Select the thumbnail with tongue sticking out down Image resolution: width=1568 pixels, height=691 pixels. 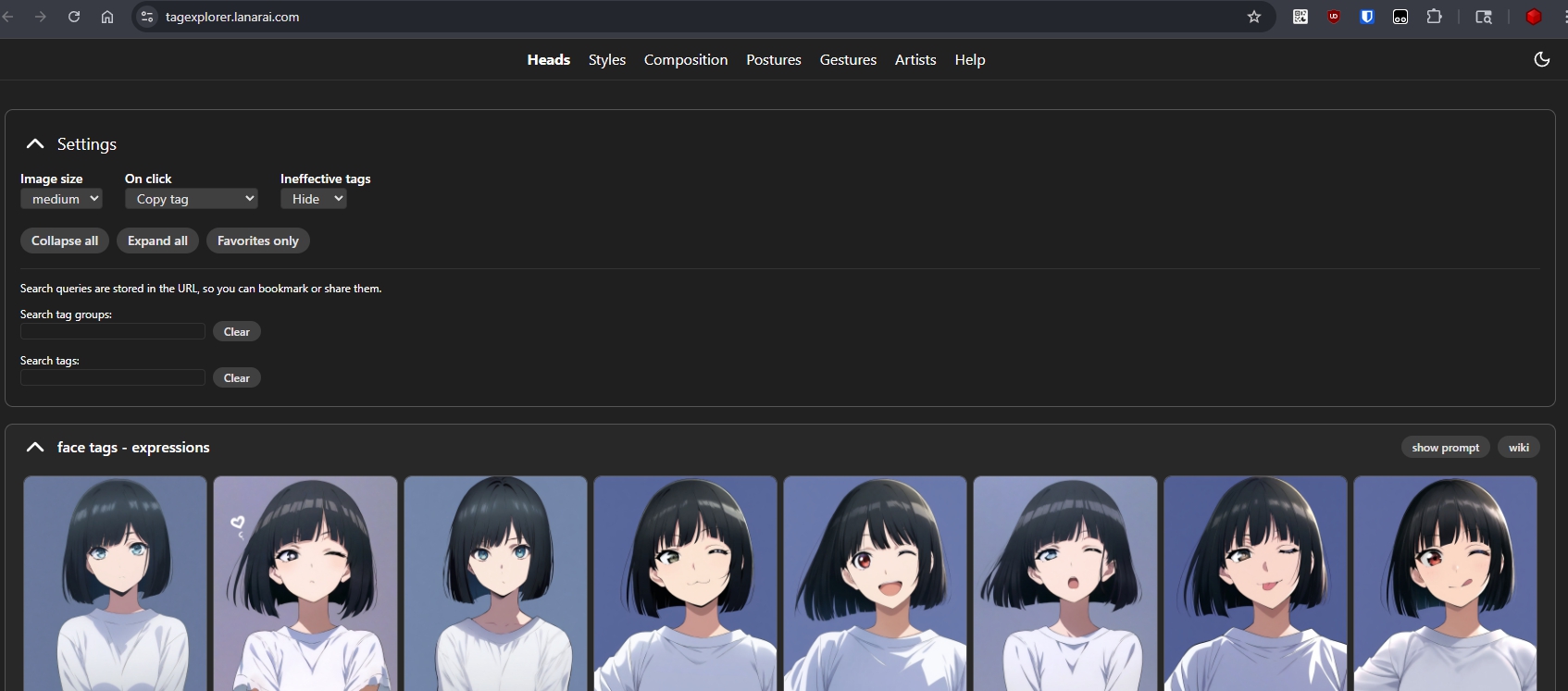[x=1255, y=584]
